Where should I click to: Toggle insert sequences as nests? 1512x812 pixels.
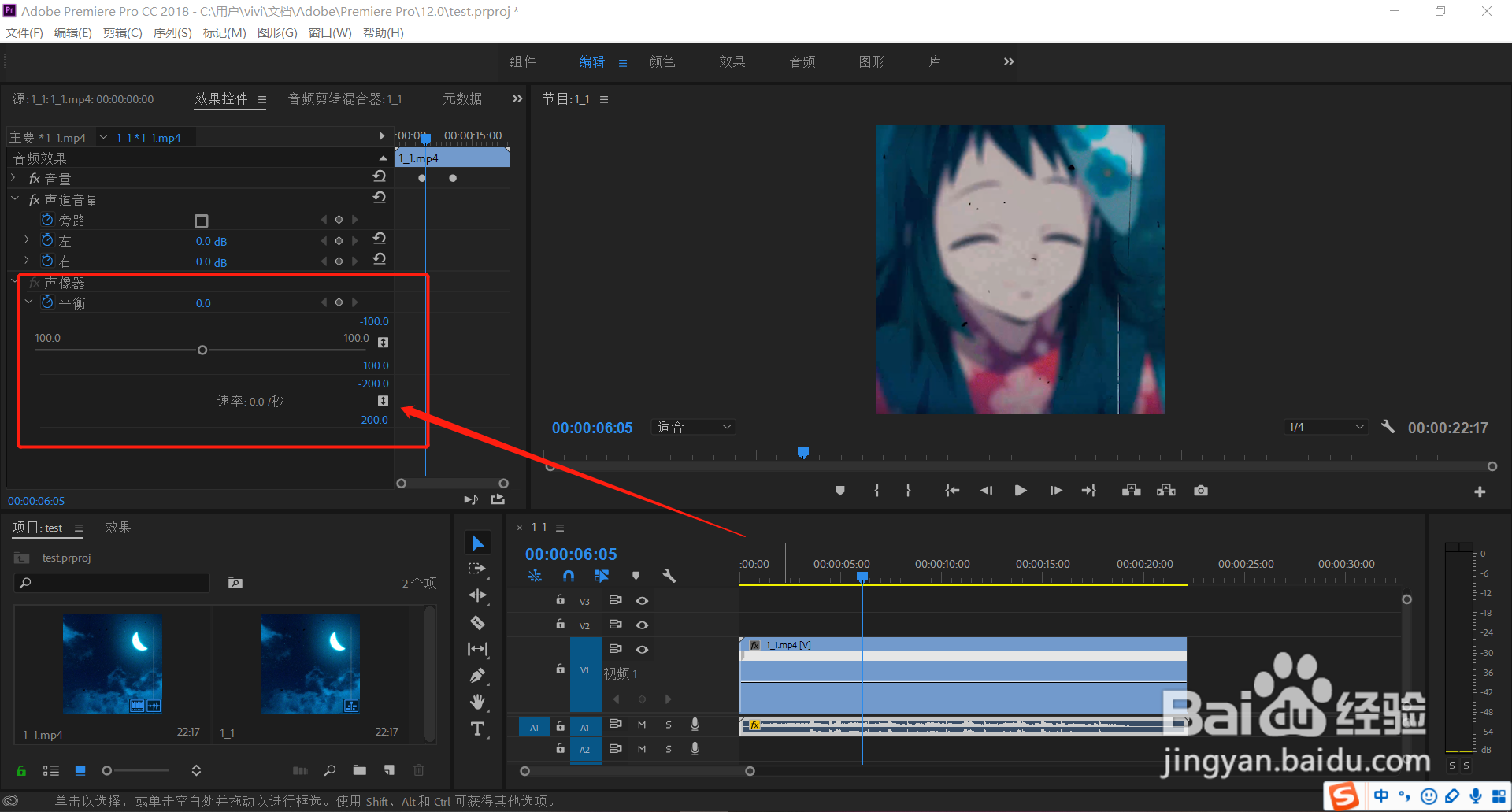tap(535, 576)
